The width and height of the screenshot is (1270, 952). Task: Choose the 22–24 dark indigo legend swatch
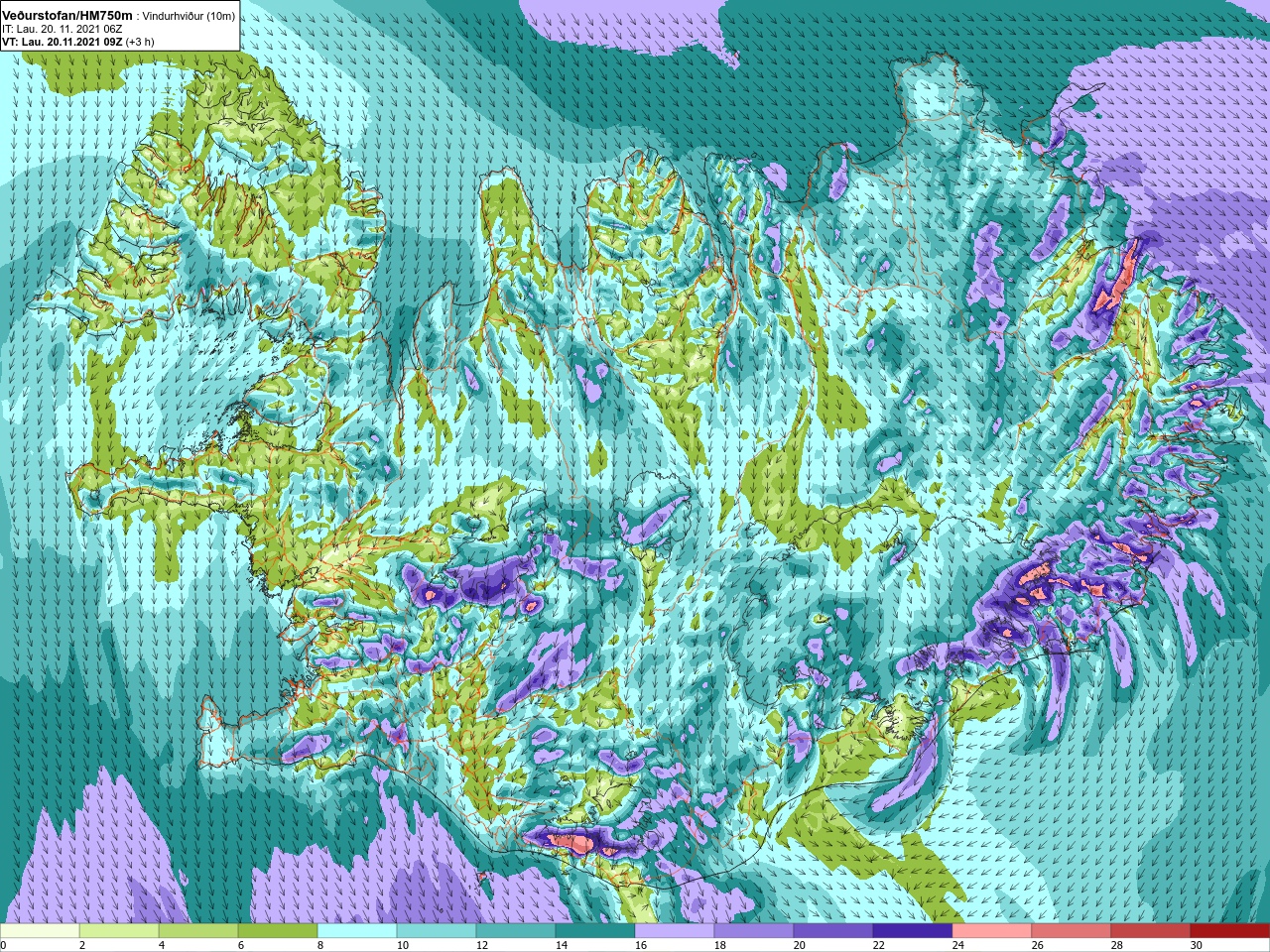click(x=913, y=931)
